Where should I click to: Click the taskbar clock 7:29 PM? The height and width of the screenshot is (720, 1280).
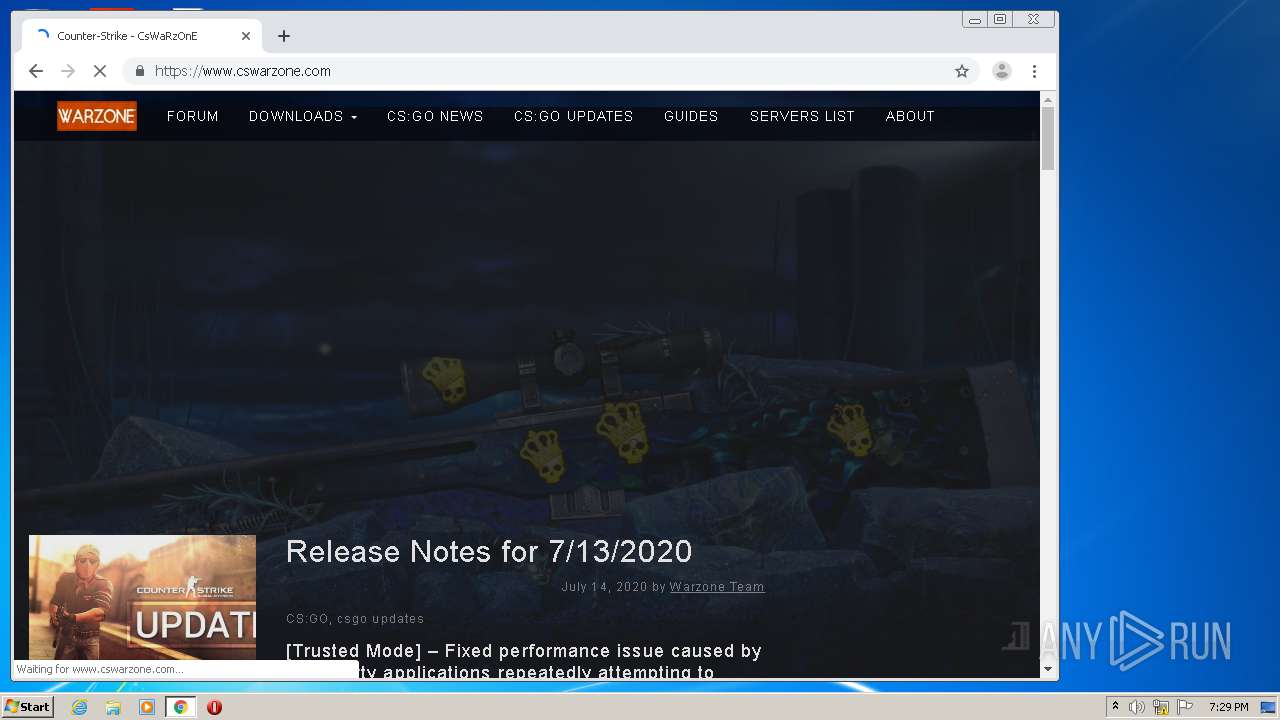1228,707
